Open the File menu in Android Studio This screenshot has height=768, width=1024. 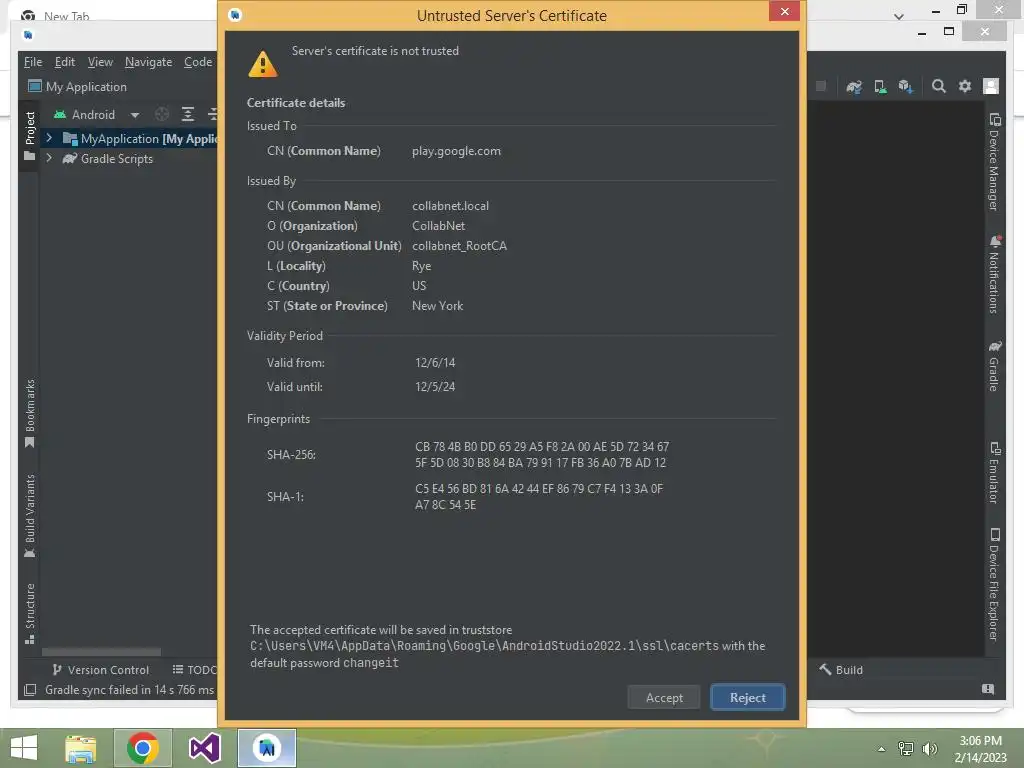(x=33, y=62)
